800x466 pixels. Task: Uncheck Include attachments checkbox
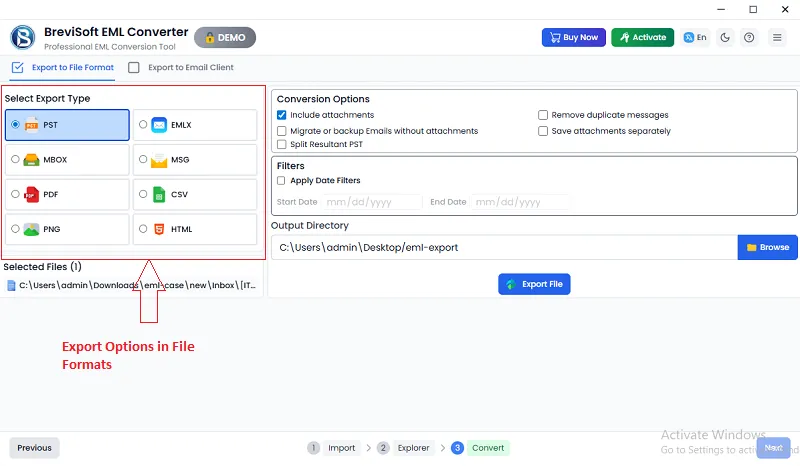pyautogui.click(x=282, y=116)
